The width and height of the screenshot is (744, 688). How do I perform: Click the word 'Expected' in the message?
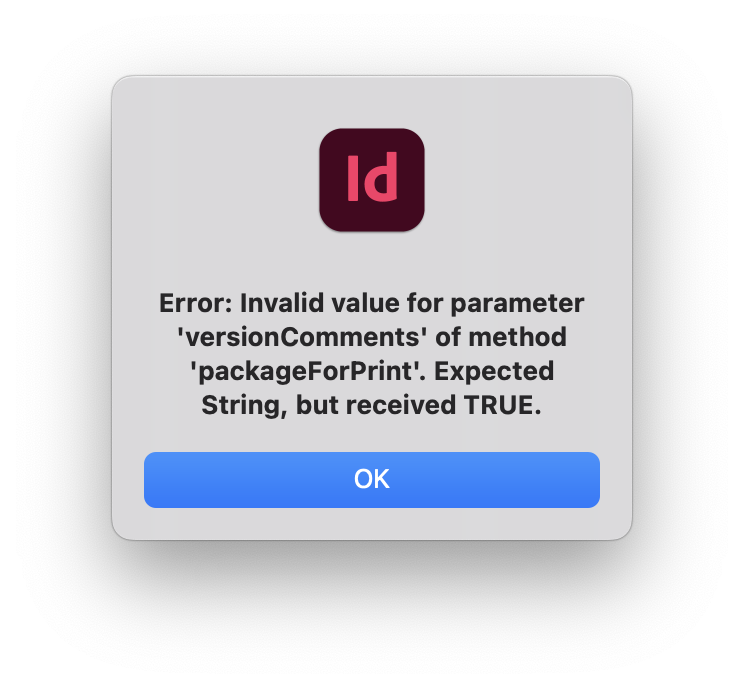tap(494, 372)
